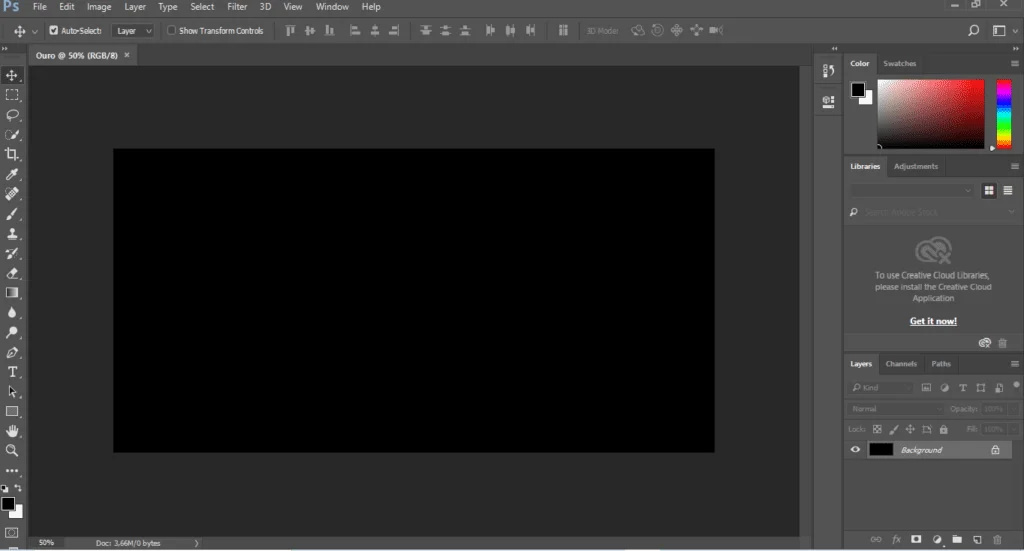
Task: Select the Clone Stamp tool
Action: (12, 234)
